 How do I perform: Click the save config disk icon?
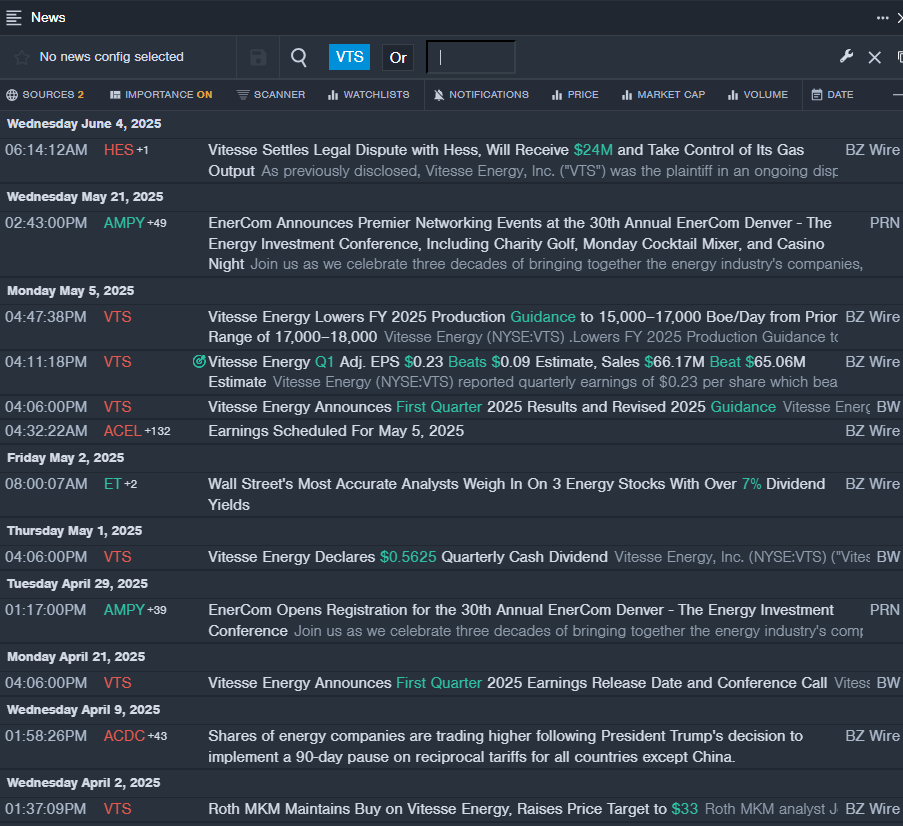click(258, 57)
